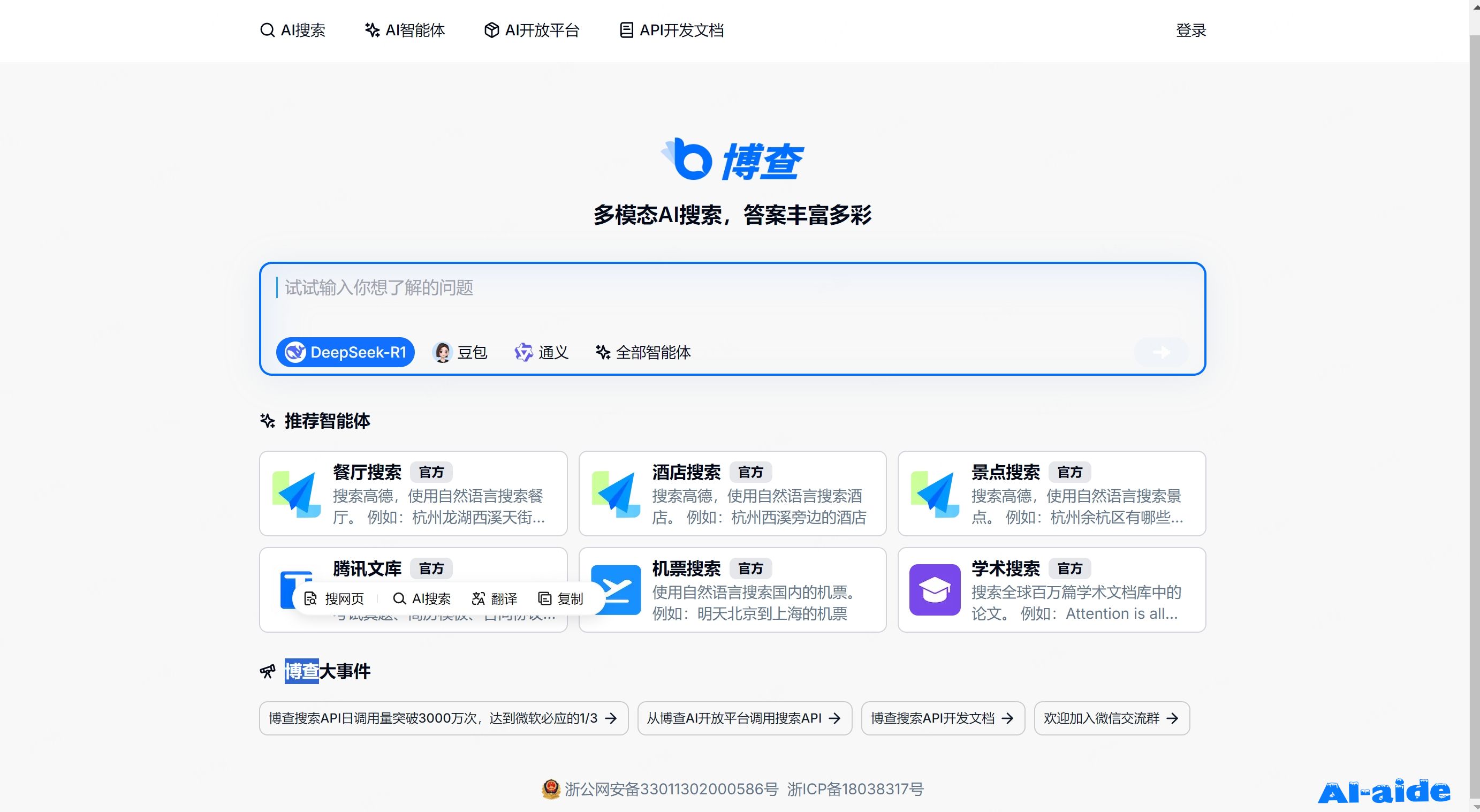The image size is (1480, 812).
Task: Click the scrollbar down arrow
Action: [x=1475, y=806]
